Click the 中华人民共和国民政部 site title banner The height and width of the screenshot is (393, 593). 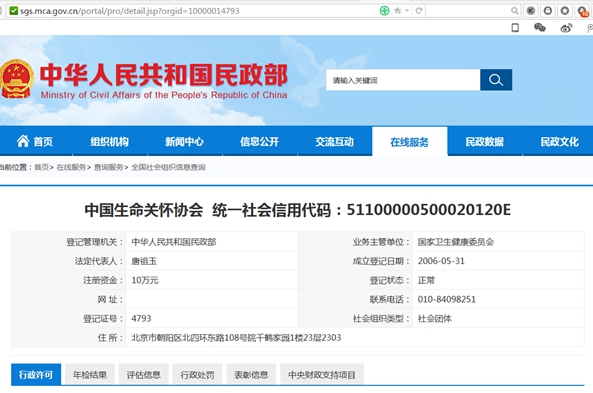(x=164, y=75)
